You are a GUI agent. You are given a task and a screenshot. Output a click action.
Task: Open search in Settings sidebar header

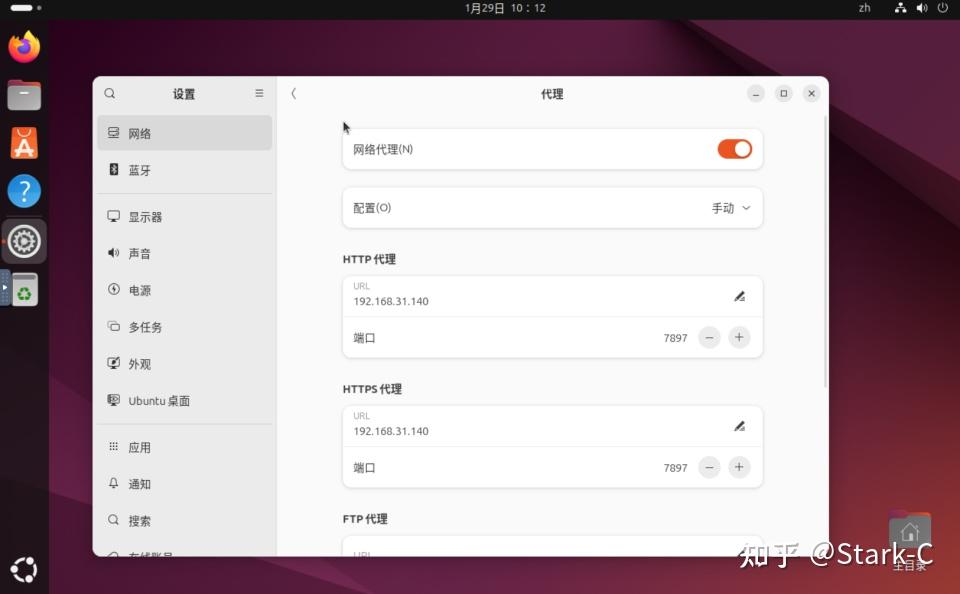pos(110,94)
